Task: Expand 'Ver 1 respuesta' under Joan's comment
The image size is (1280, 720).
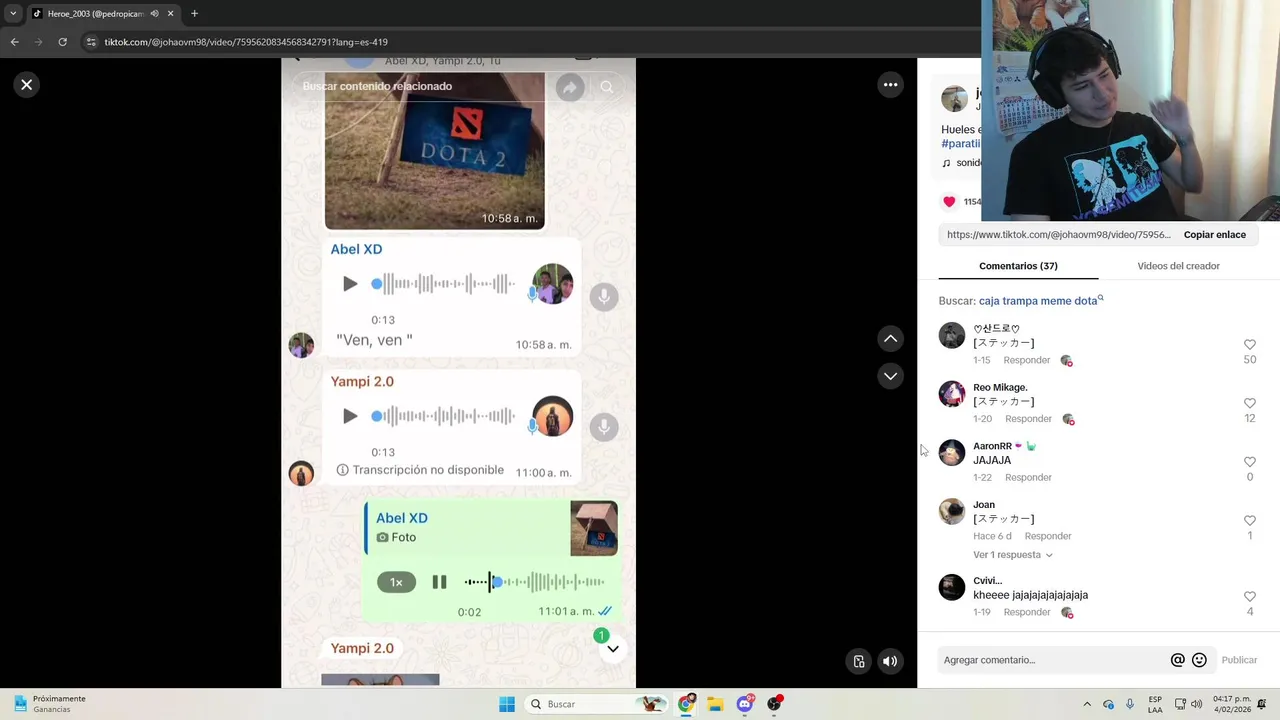Action: pos(1012,555)
